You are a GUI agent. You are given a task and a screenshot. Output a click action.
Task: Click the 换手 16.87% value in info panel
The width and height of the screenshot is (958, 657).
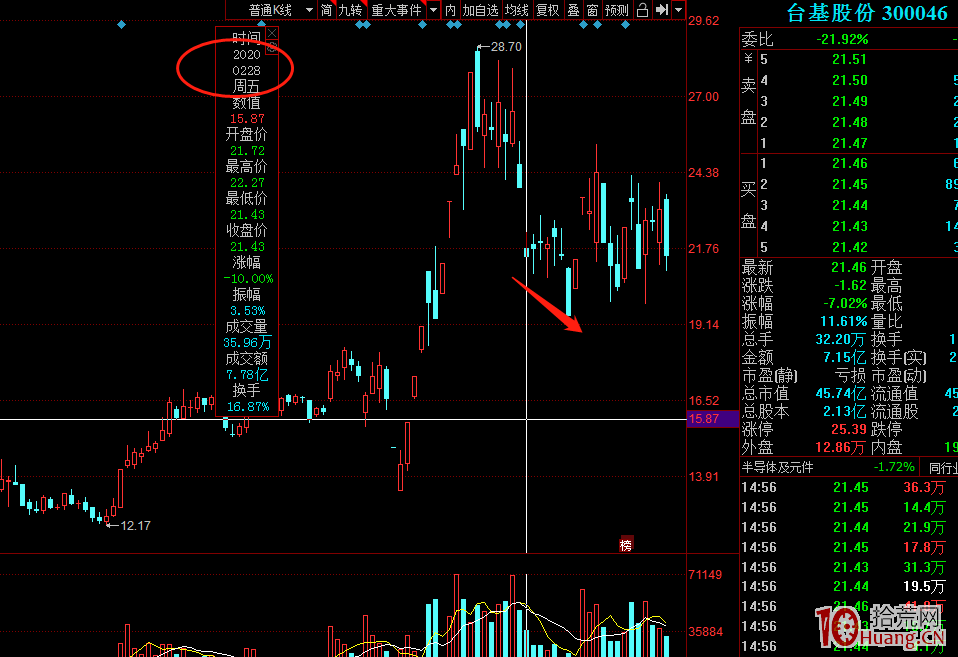point(248,406)
